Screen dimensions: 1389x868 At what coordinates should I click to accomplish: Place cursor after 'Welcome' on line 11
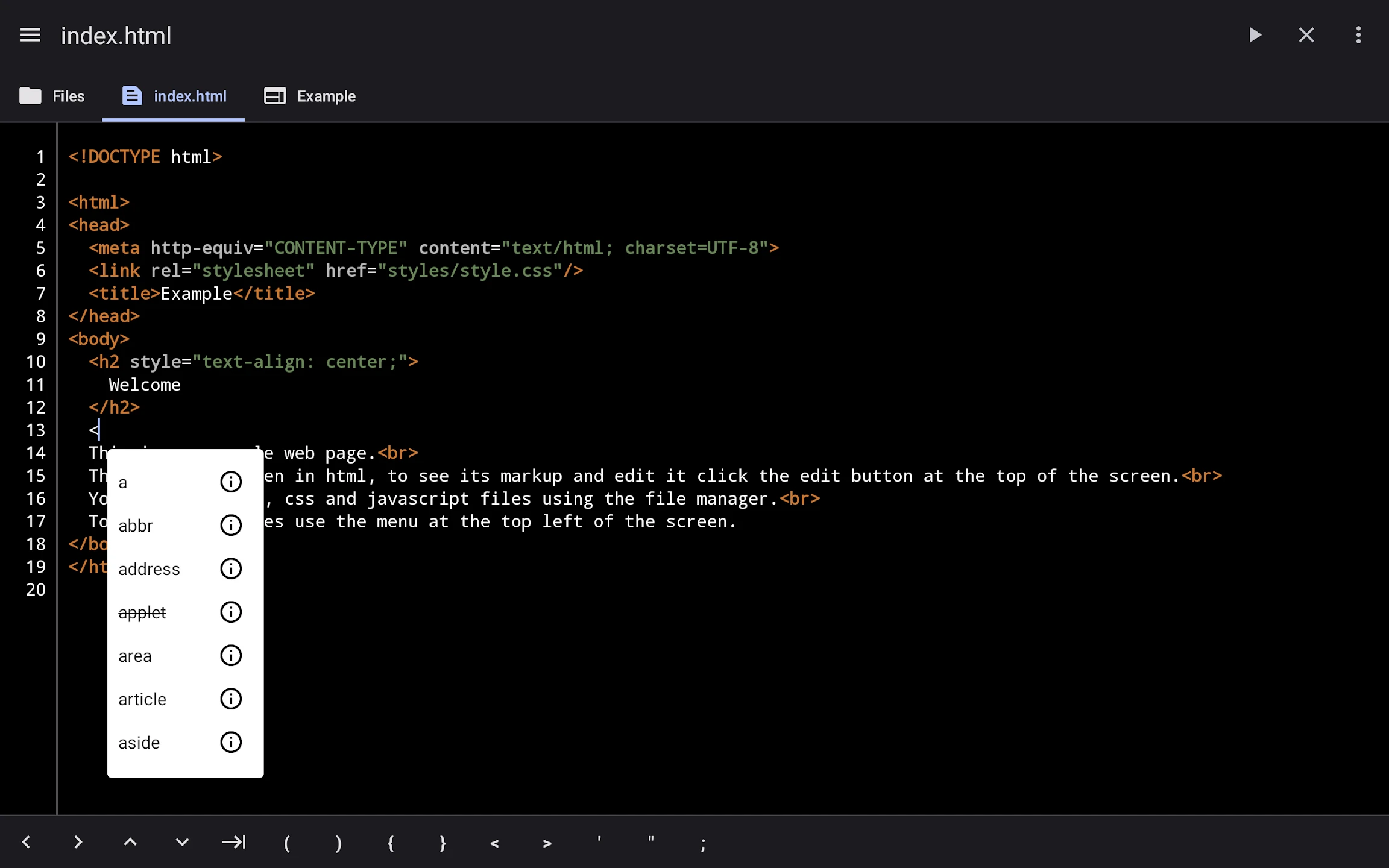pyautogui.click(x=181, y=385)
